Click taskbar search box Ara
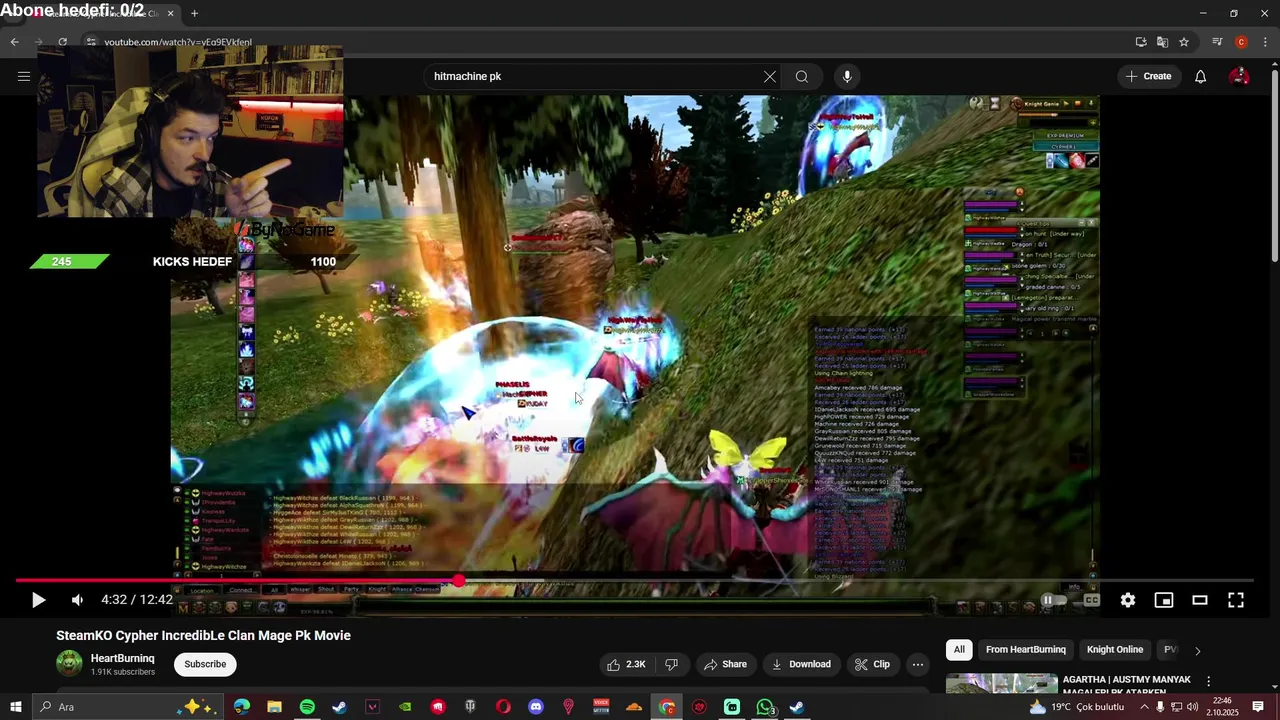This screenshot has height=720, width=1280. (x=128, y=707)
